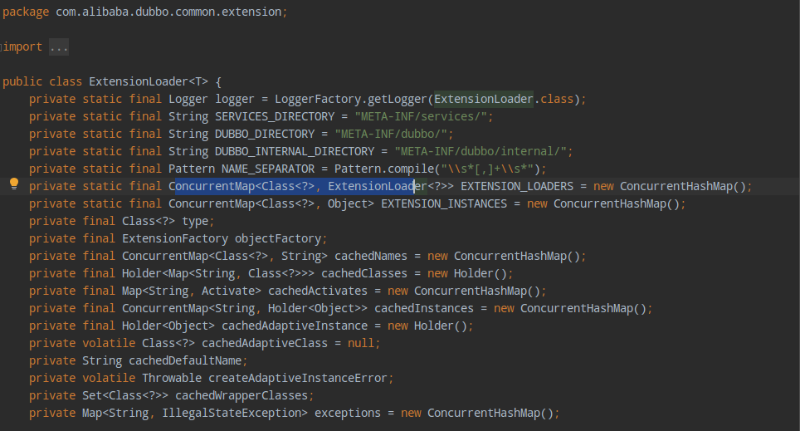Click the package name com.alibaba.dubbo.common.extension
The height and width of the screenshot is (431, 800).
(x=168, y=12)
